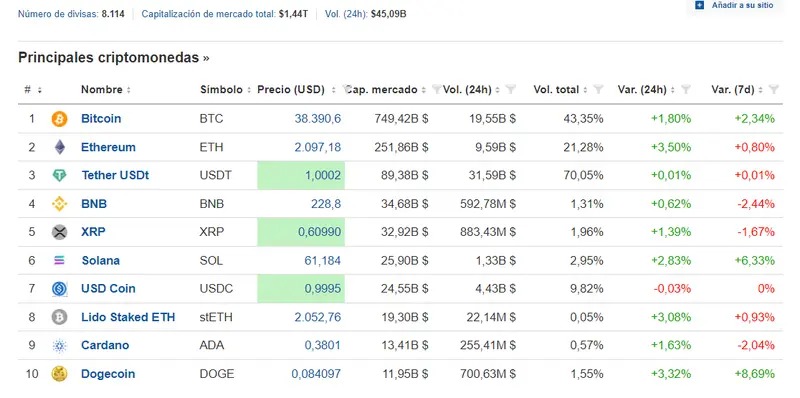Open the BNB name link
800x398 pixels.
(94, 204)
